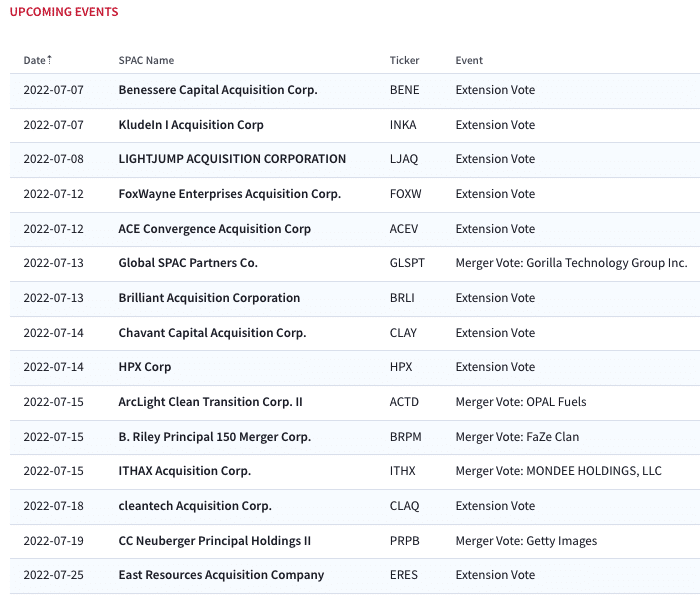Select Extension Vote in East Resources row
700x595 pixels.
[495, 575]
